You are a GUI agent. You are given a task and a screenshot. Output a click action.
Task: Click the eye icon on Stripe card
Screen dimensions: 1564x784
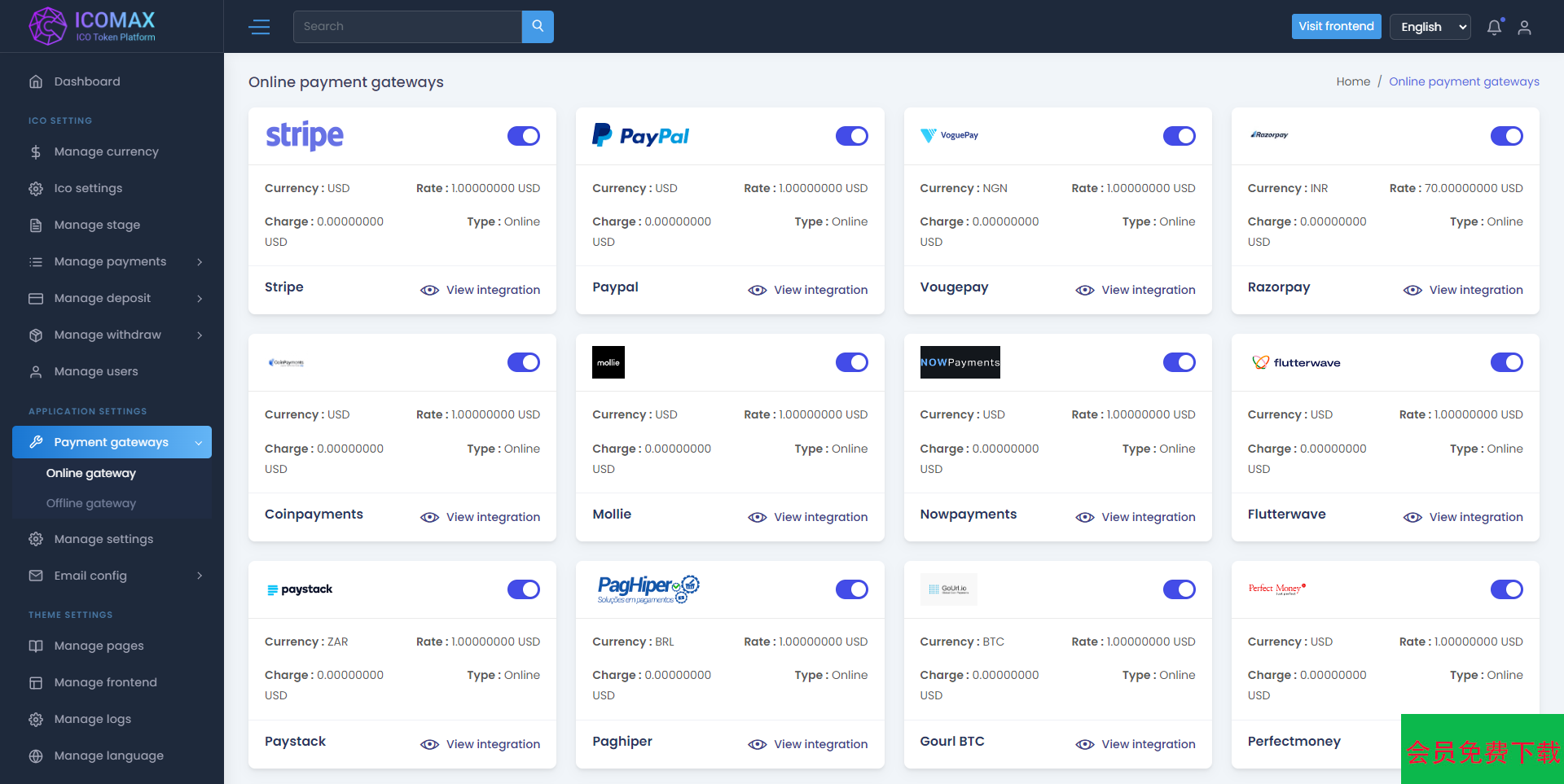(429, 291)
